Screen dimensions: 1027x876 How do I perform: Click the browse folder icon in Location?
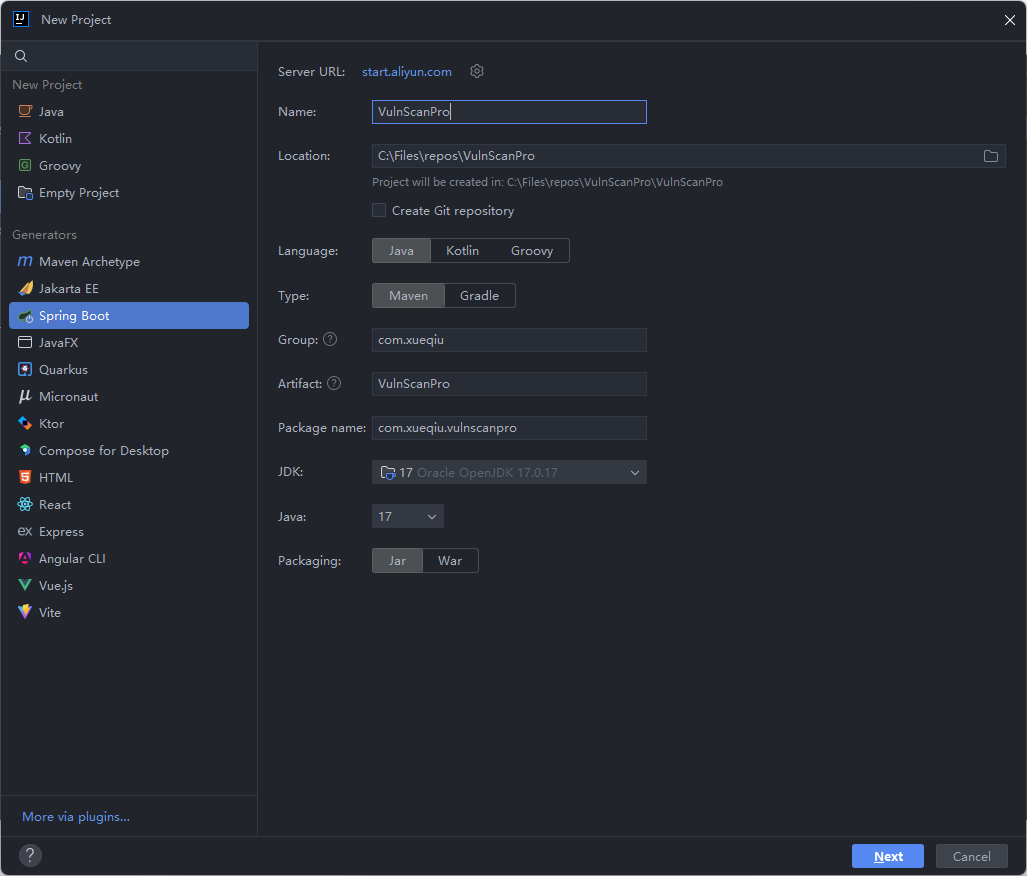[990, 156]
